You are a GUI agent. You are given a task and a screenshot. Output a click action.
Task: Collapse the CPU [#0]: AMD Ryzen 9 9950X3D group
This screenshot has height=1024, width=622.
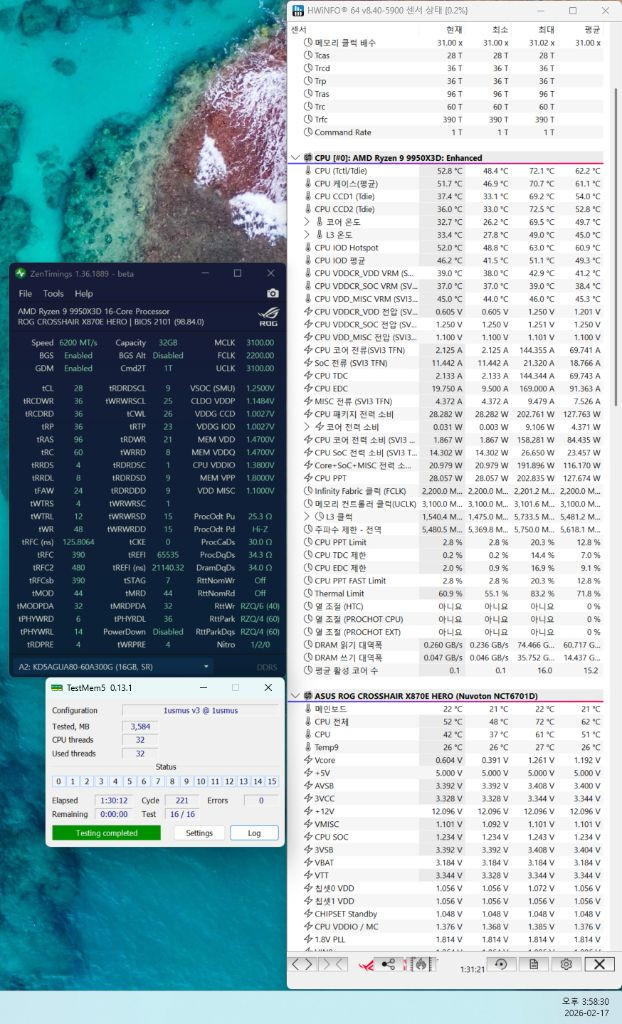(295, 158)
